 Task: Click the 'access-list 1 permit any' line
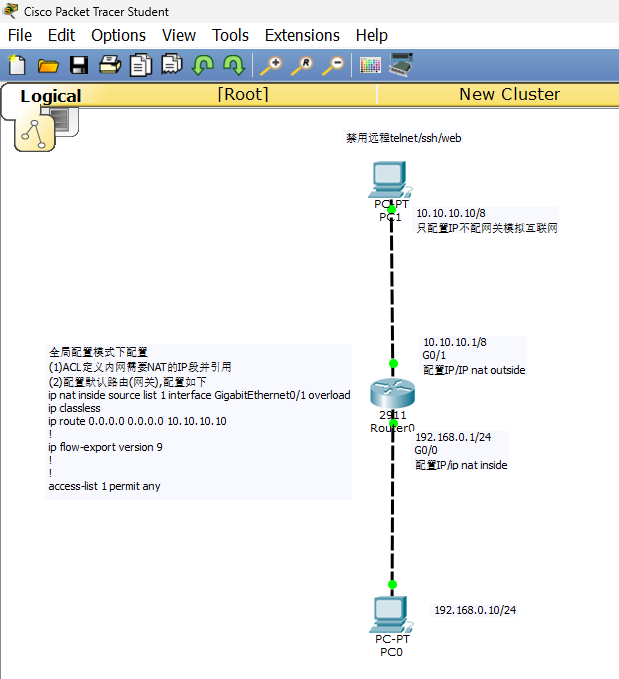[x=104, y=486]
